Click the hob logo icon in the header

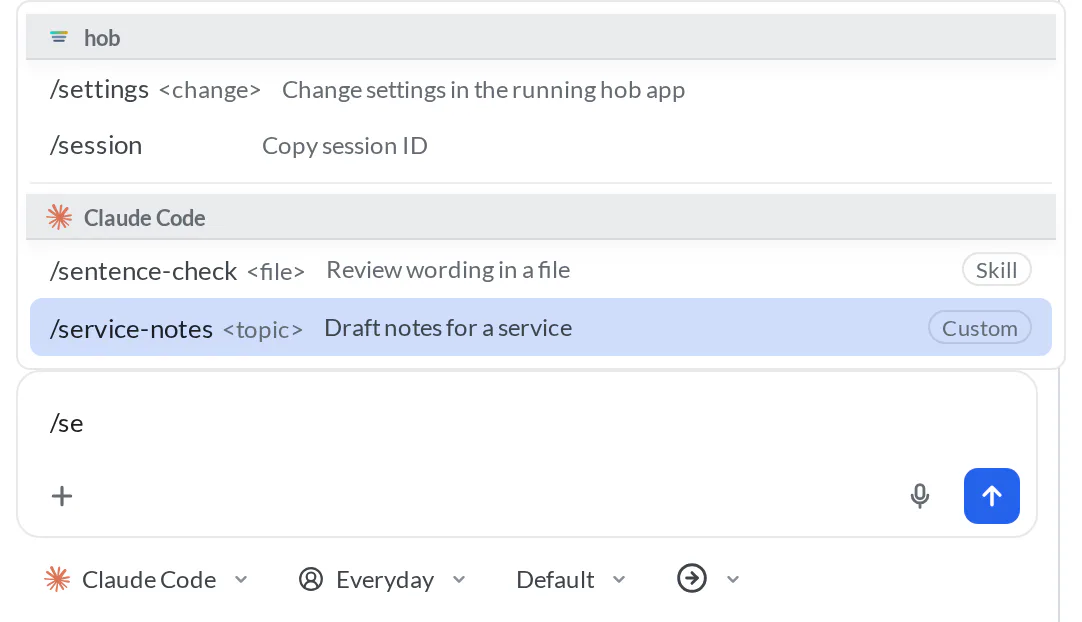59,37
